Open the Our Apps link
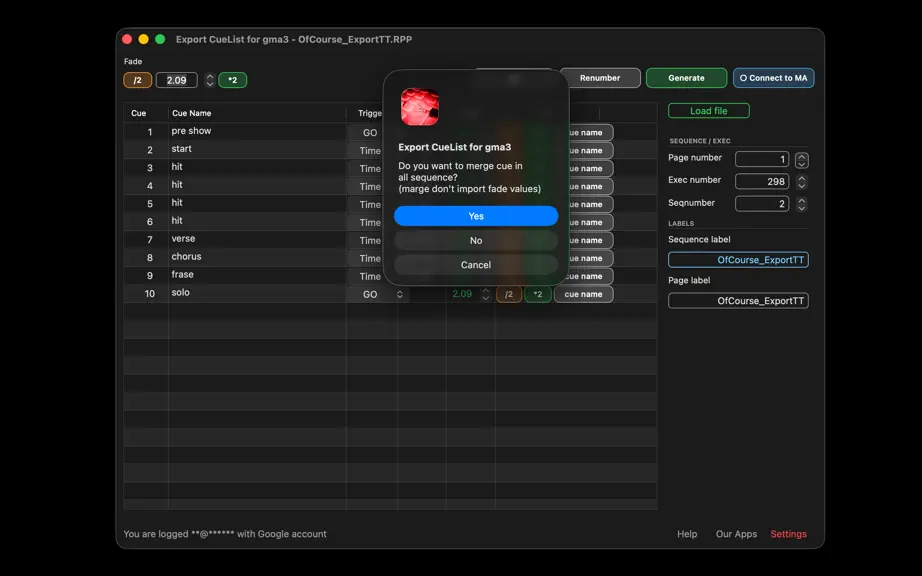The image size is (922, 576). click(736, 534)
